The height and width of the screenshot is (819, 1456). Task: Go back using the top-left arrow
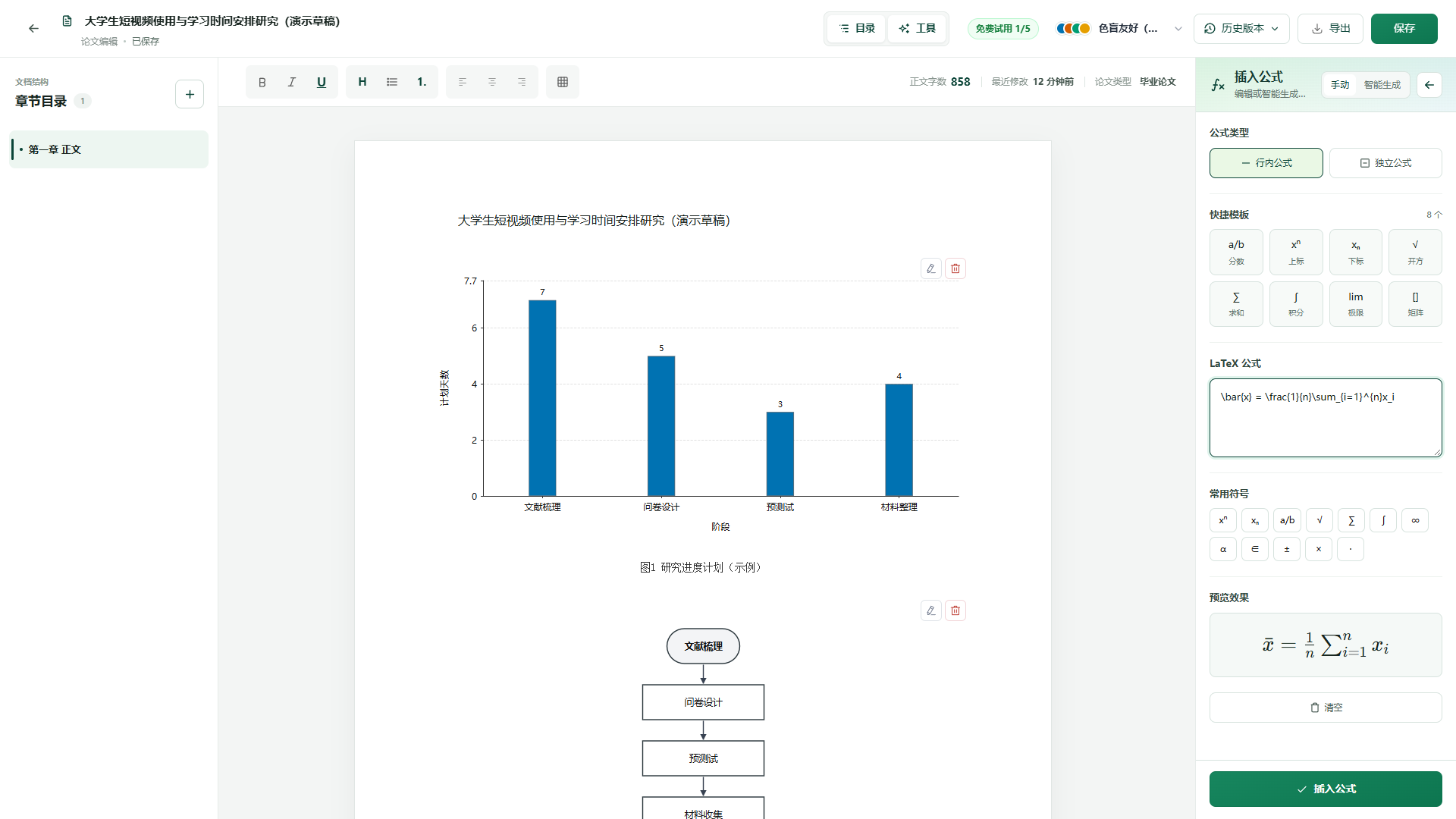point(33,29)
